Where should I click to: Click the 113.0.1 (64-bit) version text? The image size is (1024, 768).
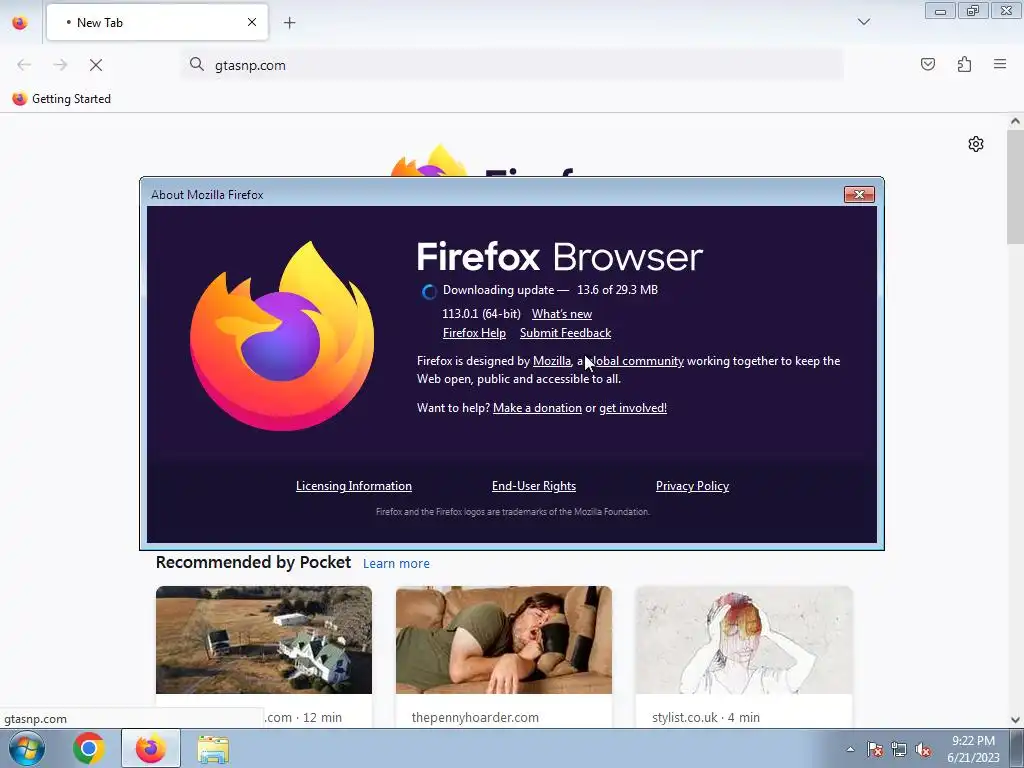(481, 314)
